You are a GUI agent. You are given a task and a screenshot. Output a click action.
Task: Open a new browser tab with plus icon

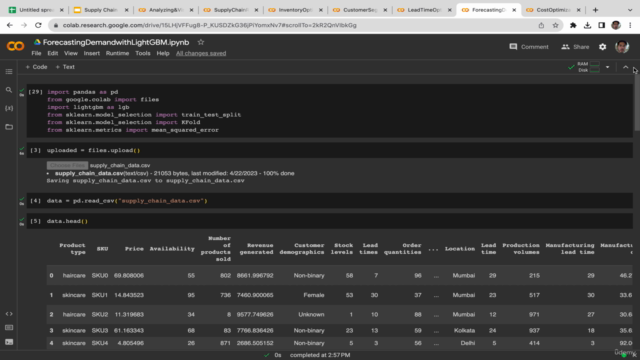click(595, 10)
